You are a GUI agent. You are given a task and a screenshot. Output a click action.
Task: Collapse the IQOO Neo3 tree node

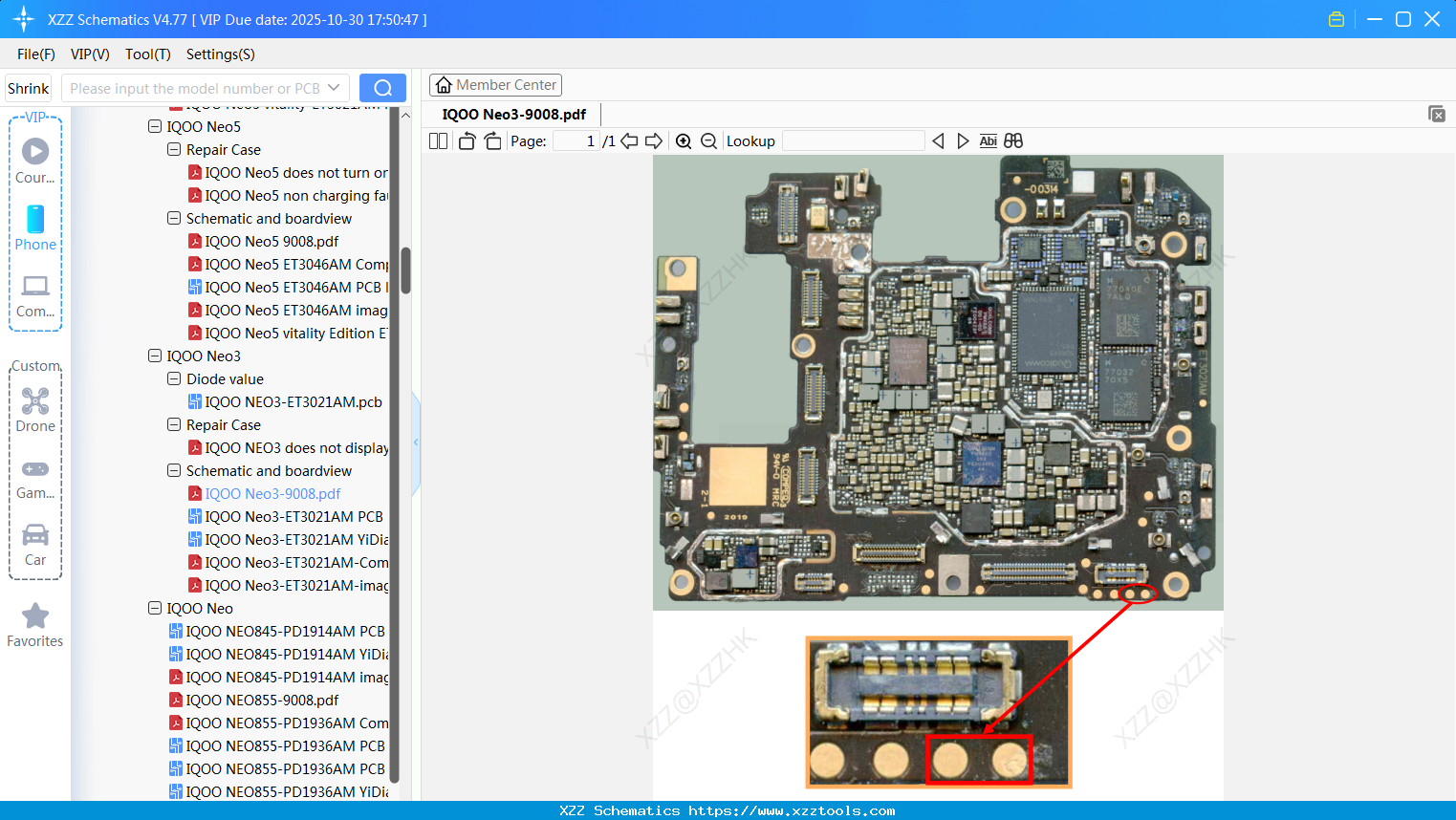tap(155, 356)
